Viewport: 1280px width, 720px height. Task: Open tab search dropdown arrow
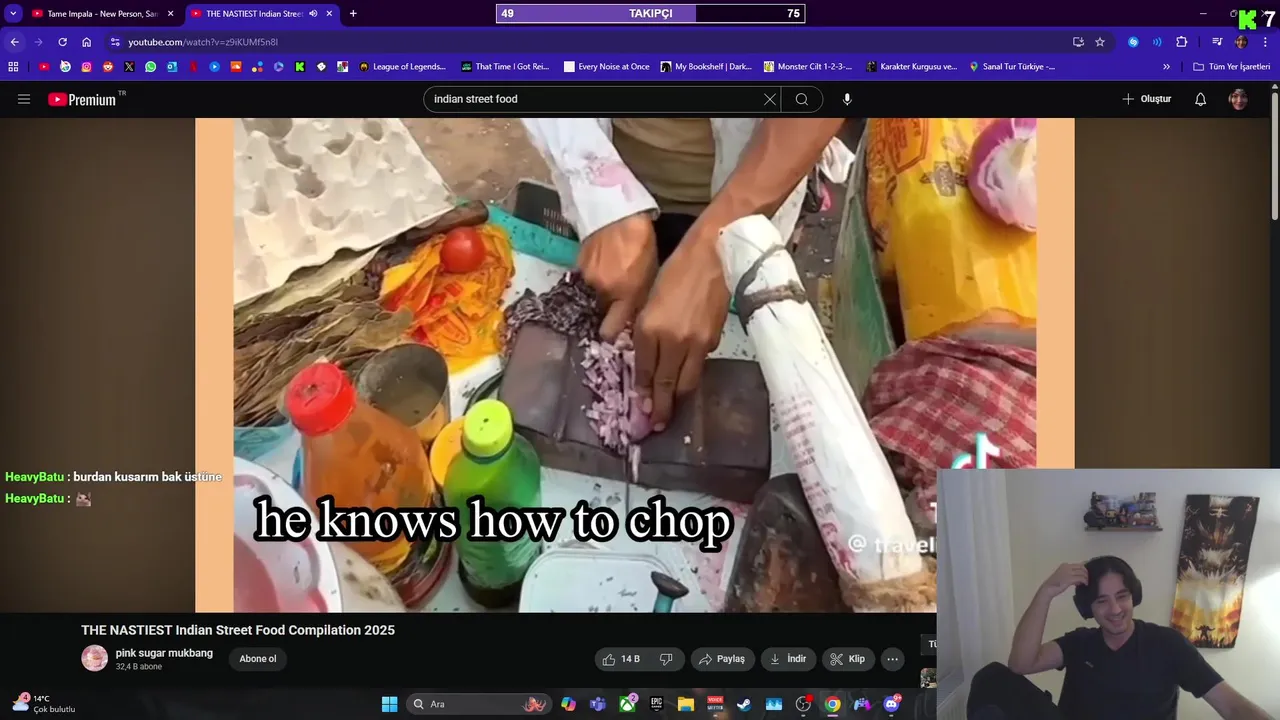pos(13,14)
